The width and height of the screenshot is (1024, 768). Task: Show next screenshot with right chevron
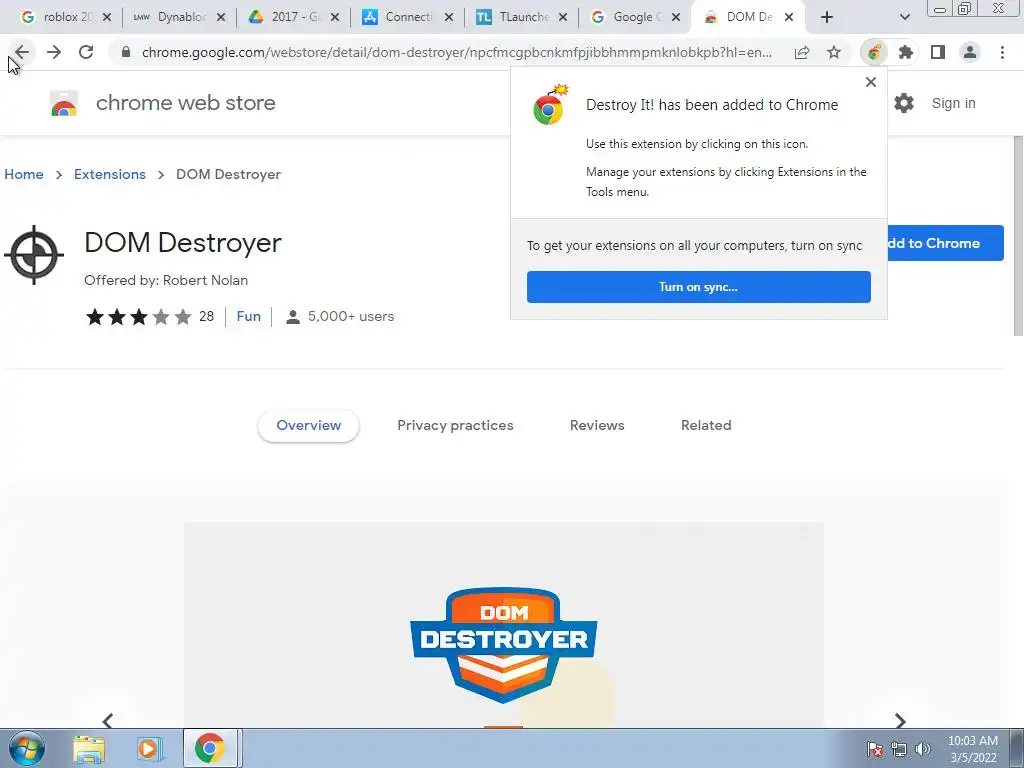(x=900, y=720)
